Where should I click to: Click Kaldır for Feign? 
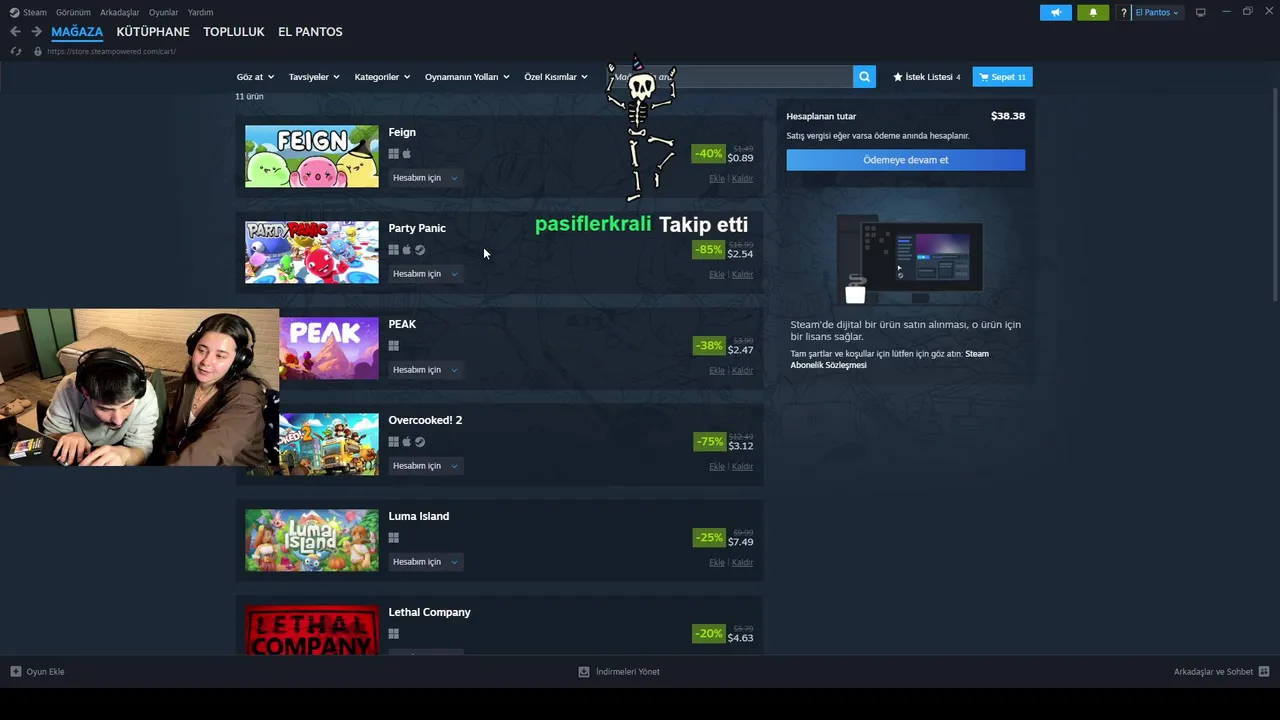pyautogui.click(x=742, y=179)
